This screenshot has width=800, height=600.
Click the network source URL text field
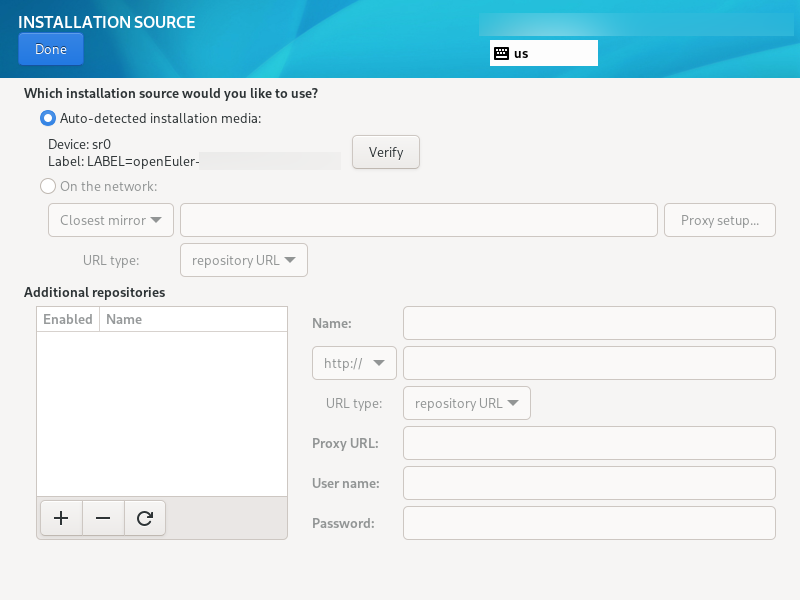(418, 220)
